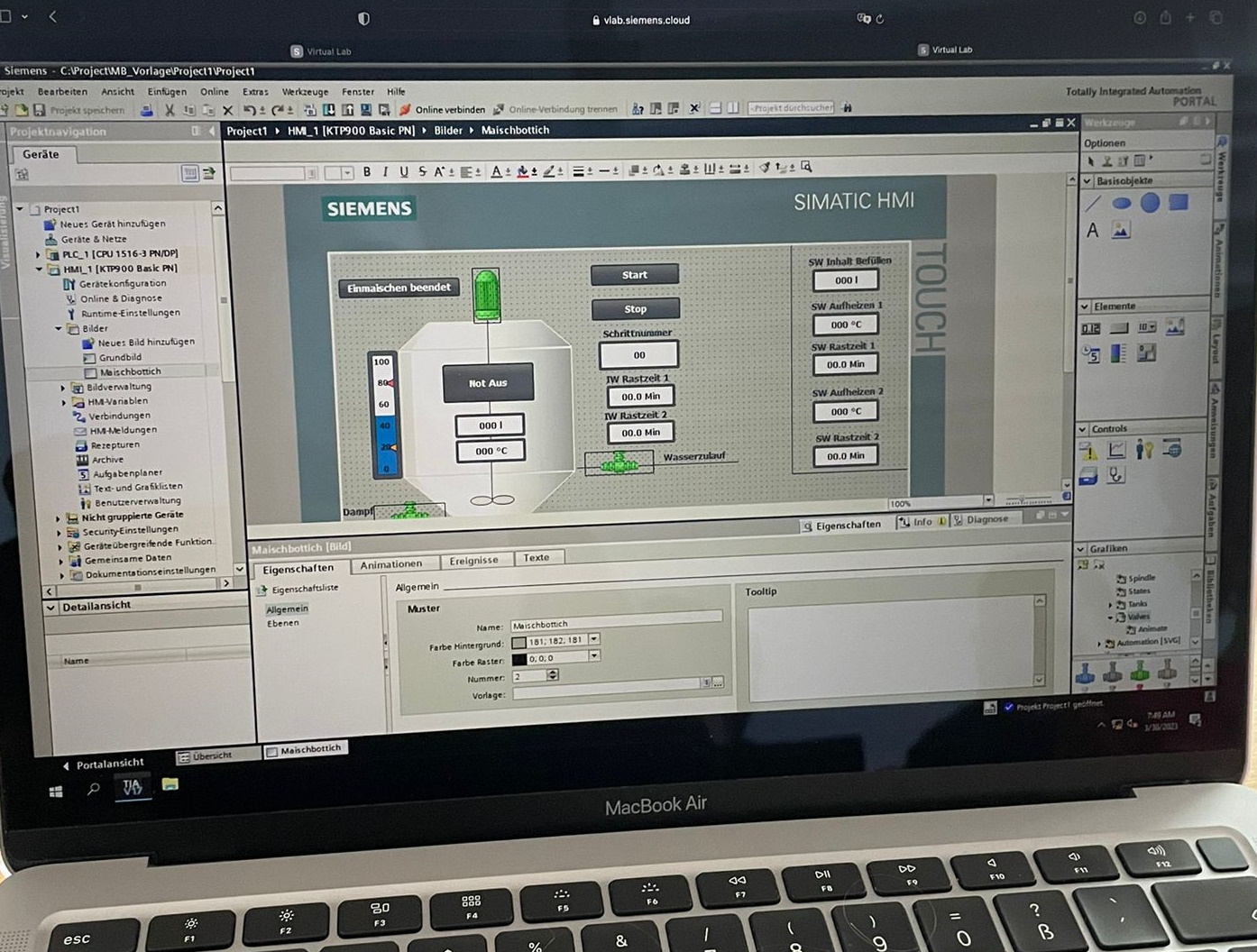Click the Stop button on HMI screen

pyautogui.click(x=636, y=309)
